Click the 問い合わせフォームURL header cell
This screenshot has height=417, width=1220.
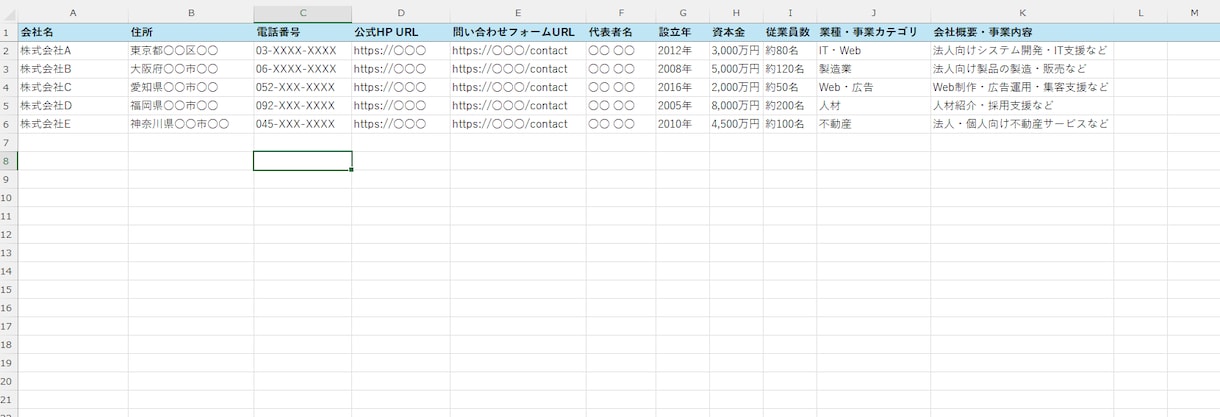518,32
